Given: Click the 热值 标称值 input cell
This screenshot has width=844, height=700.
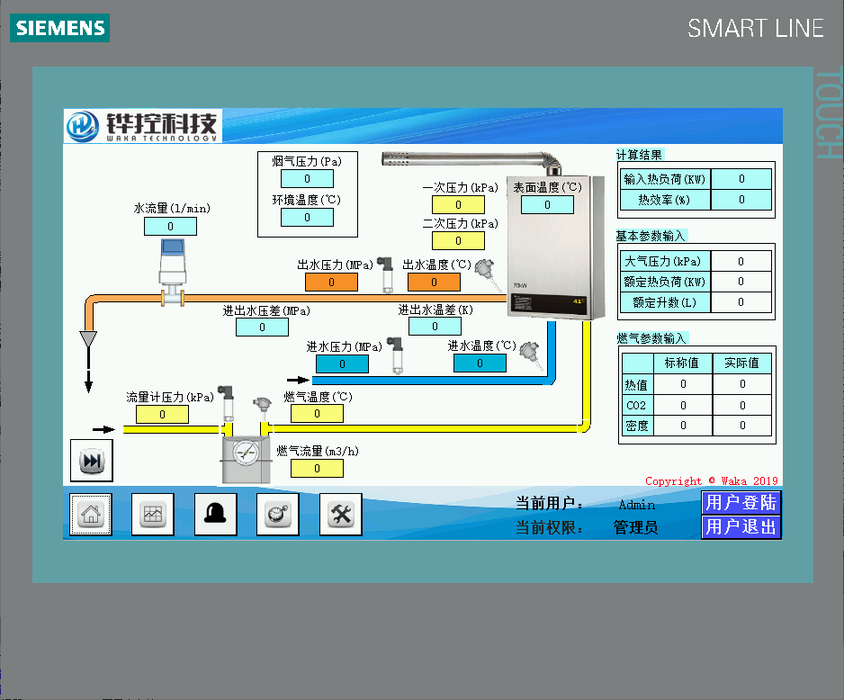Looking at the screenshot, I should point(684,384).
